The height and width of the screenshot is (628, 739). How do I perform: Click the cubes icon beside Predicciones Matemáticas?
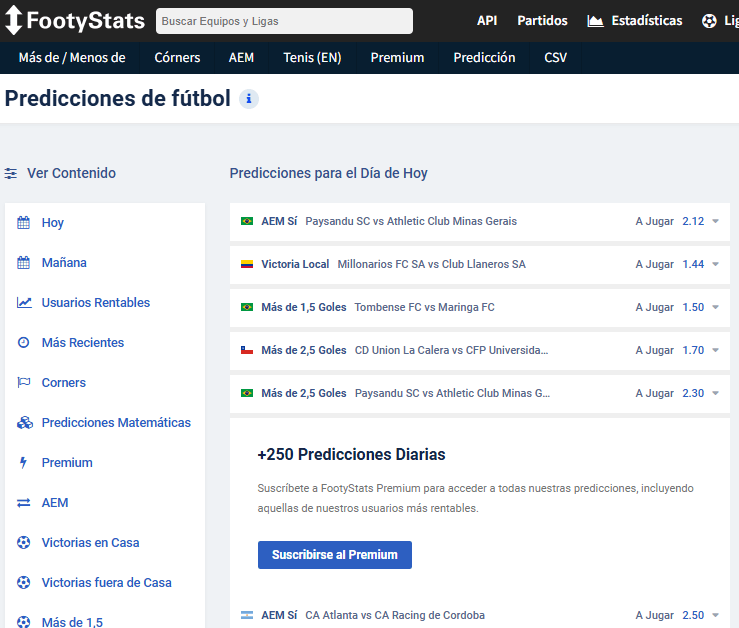coord(25,422)
